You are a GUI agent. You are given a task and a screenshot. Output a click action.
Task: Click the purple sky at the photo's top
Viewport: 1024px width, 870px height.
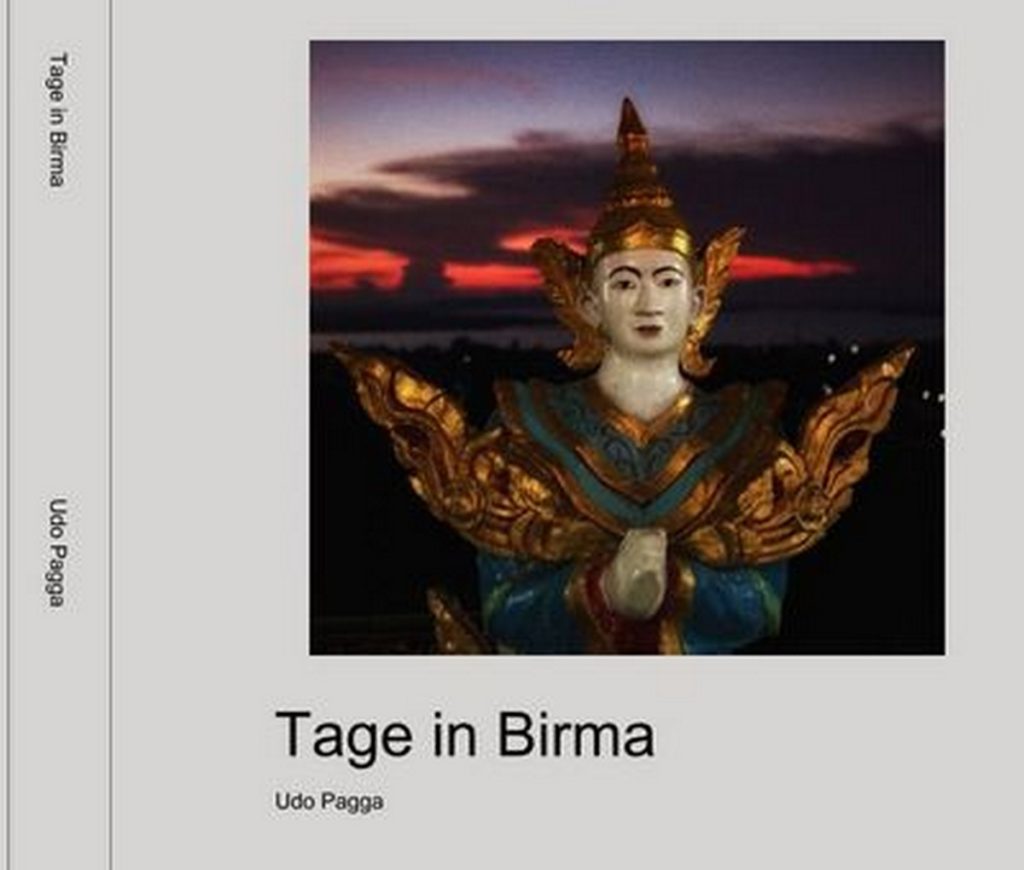point(627,78)
